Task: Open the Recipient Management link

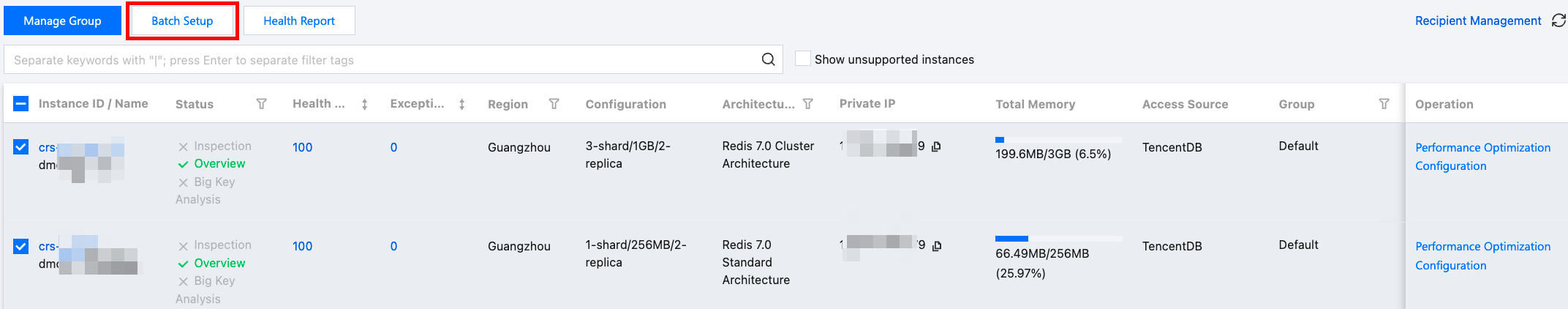Action: 1477,21
